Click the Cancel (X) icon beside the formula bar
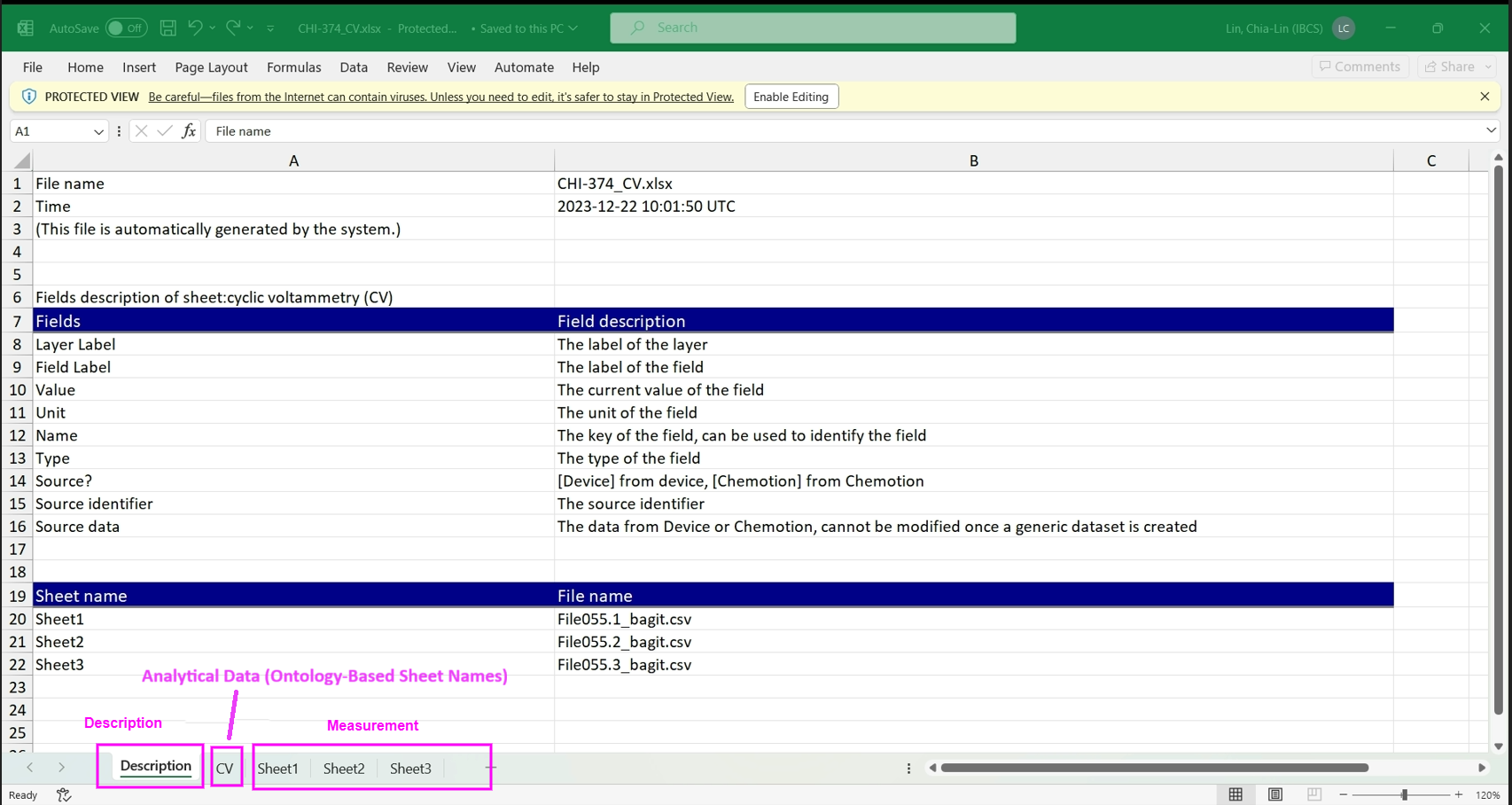 point(141,130)
